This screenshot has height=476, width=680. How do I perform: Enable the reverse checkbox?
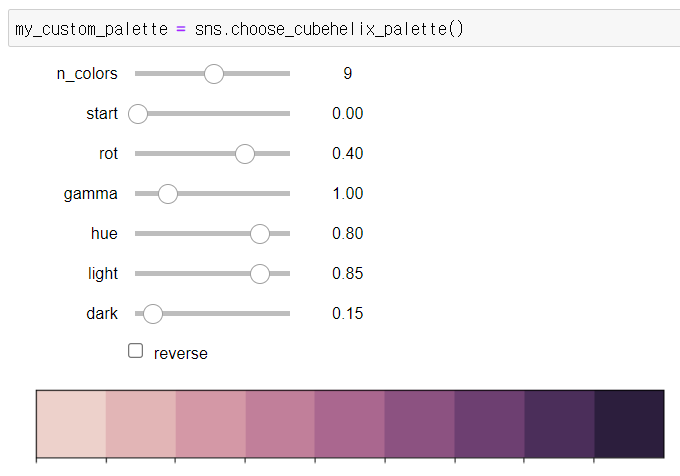(136, 351)
